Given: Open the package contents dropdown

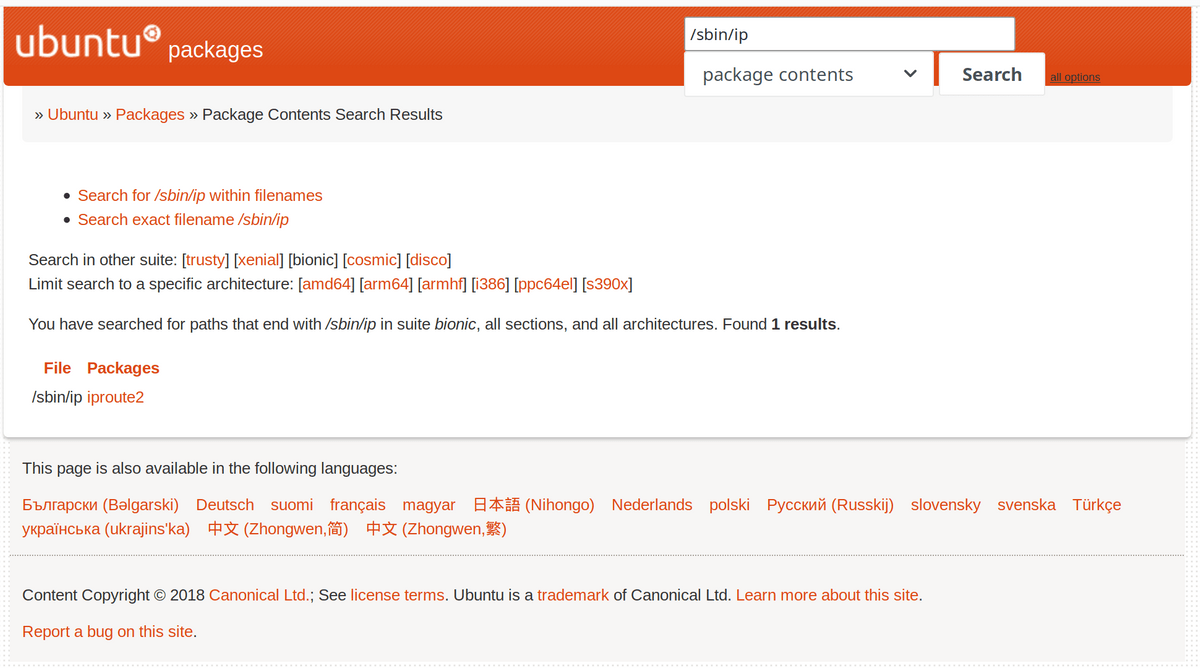Looking at the screenshot, I should pos(808,75).
